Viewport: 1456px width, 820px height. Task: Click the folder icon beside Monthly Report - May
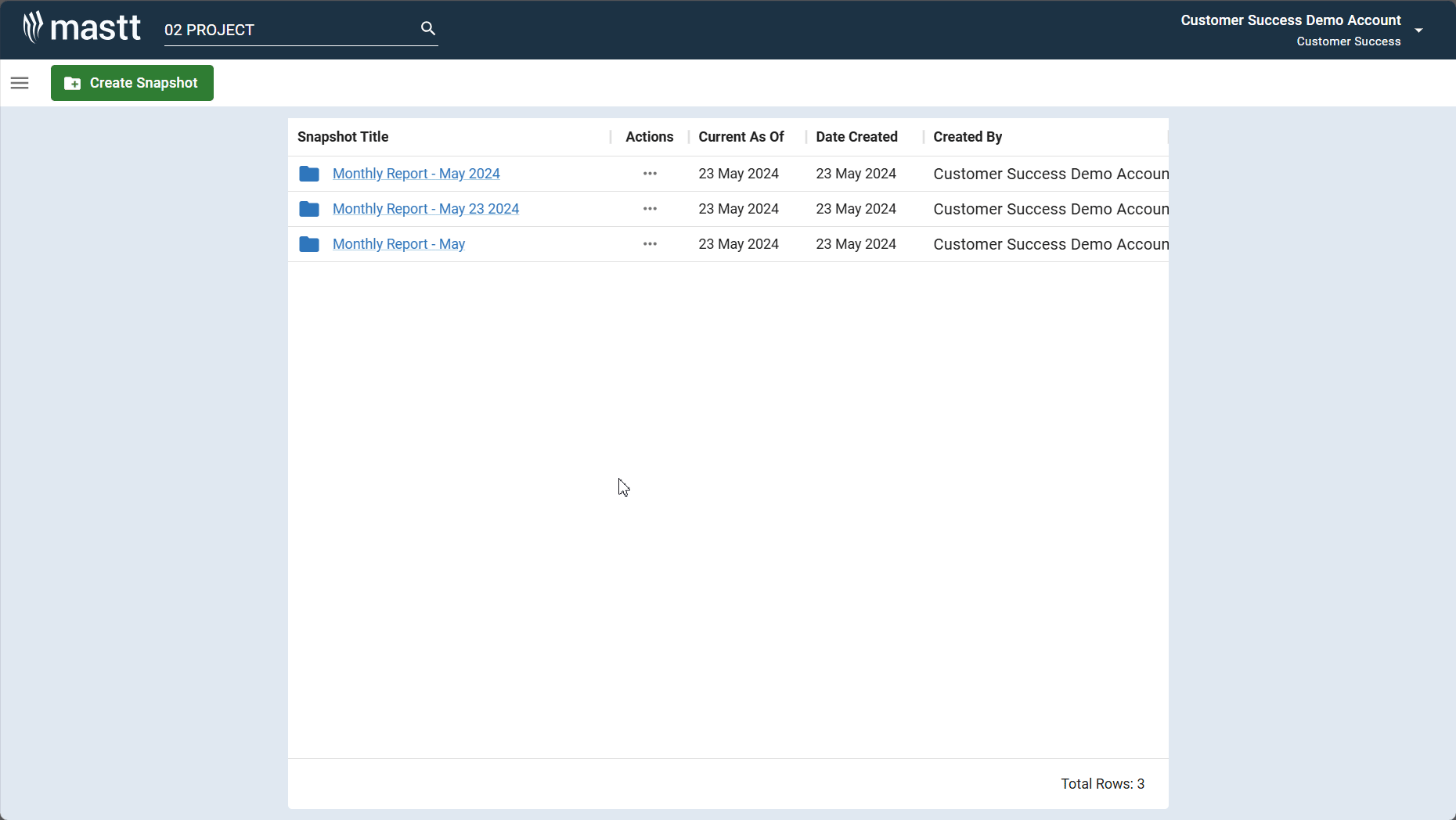click(x=308, y=244)
